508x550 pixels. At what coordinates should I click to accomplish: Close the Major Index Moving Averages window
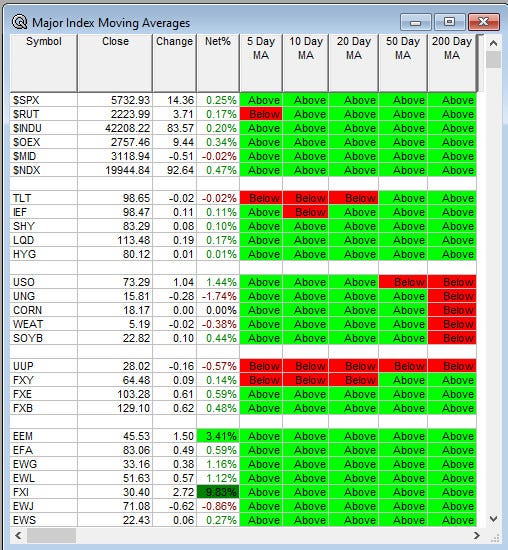[483, 22]
